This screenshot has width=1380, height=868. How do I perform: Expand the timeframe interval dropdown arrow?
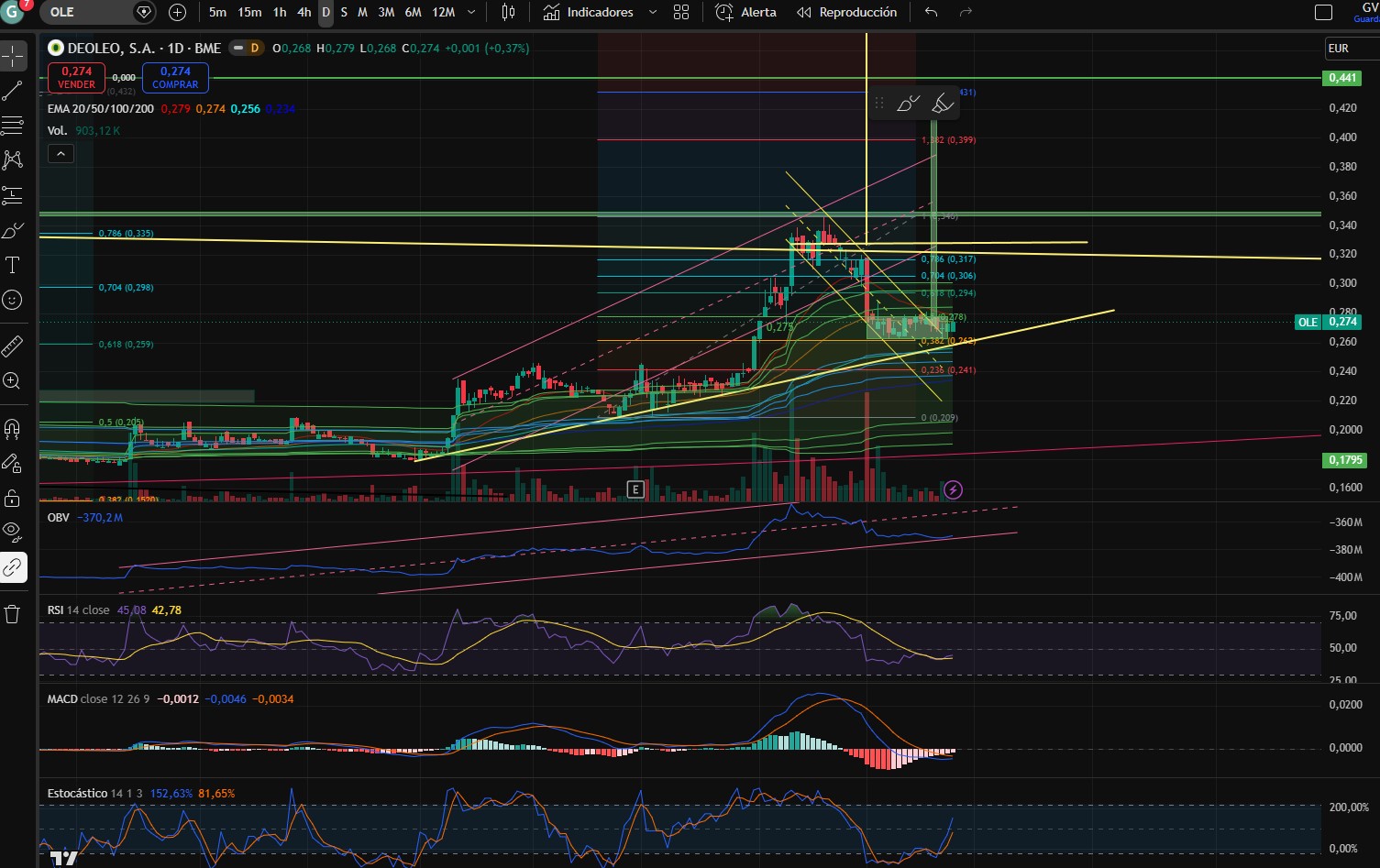tap(471, 12)
